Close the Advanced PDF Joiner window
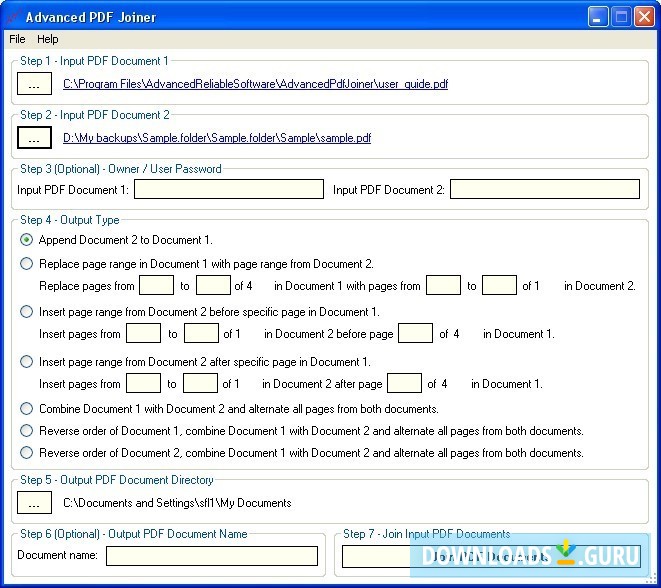 (644, 17)
